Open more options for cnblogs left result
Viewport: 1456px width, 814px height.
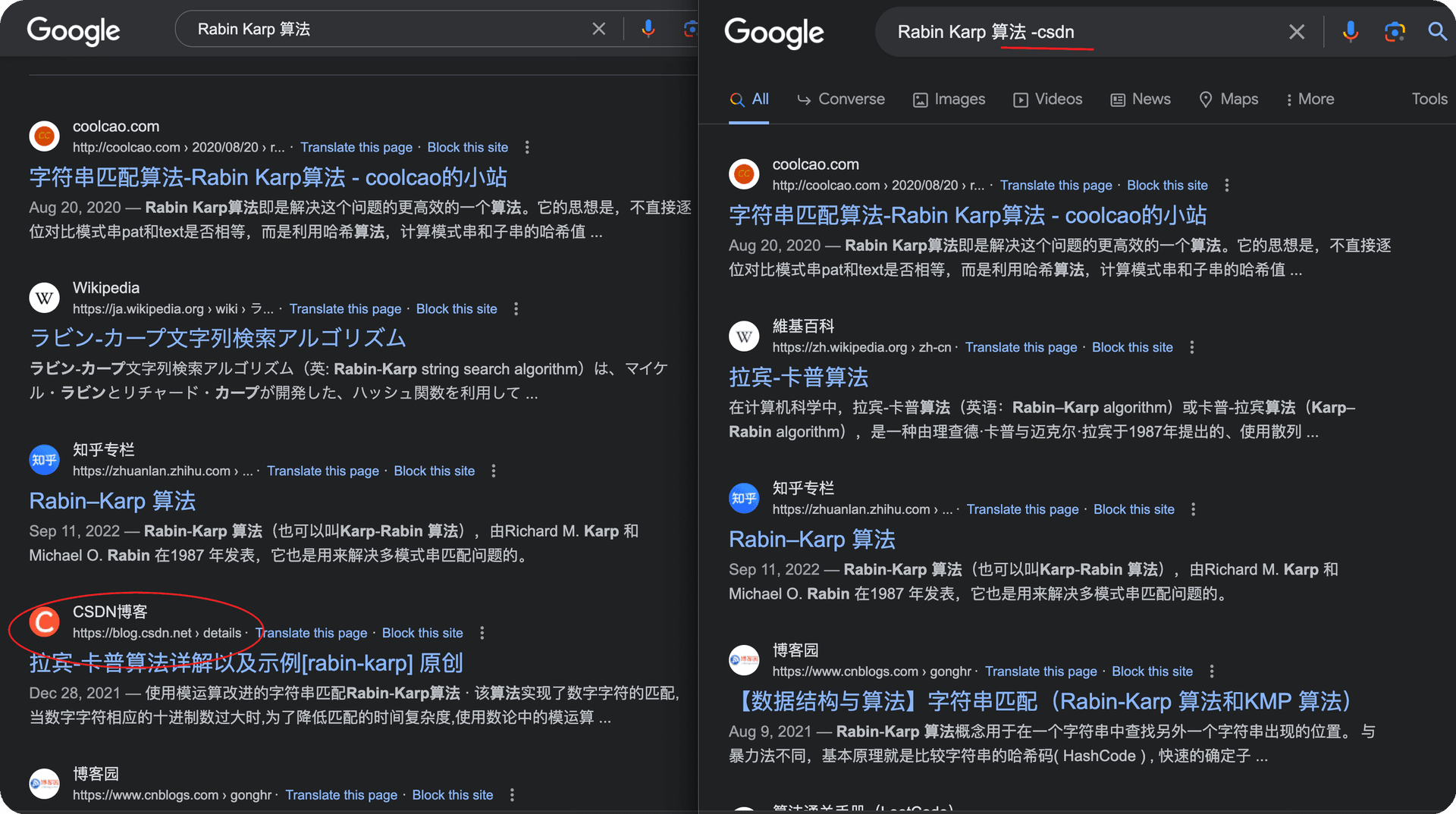point(513,795)
